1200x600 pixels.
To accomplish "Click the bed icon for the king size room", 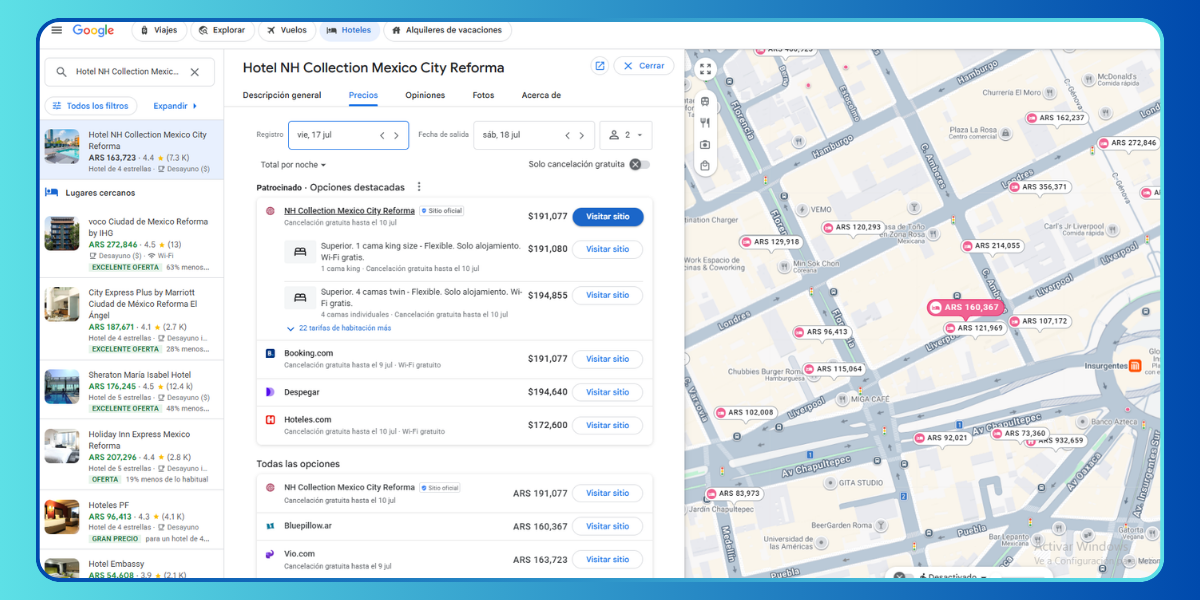I will 300,254.
